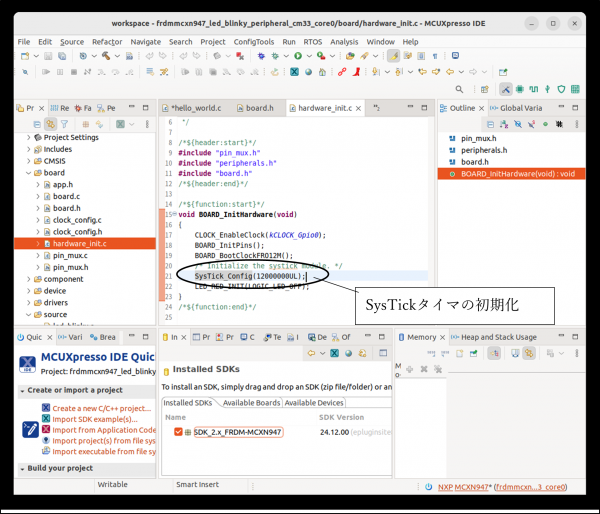Click line 21 SysTick_Config in editor

[250, 276]
